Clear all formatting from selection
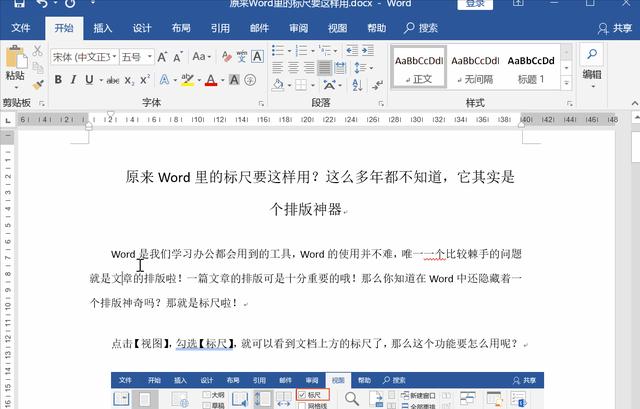The width and height of the screenshot is (640, 409). pos(227,57)
